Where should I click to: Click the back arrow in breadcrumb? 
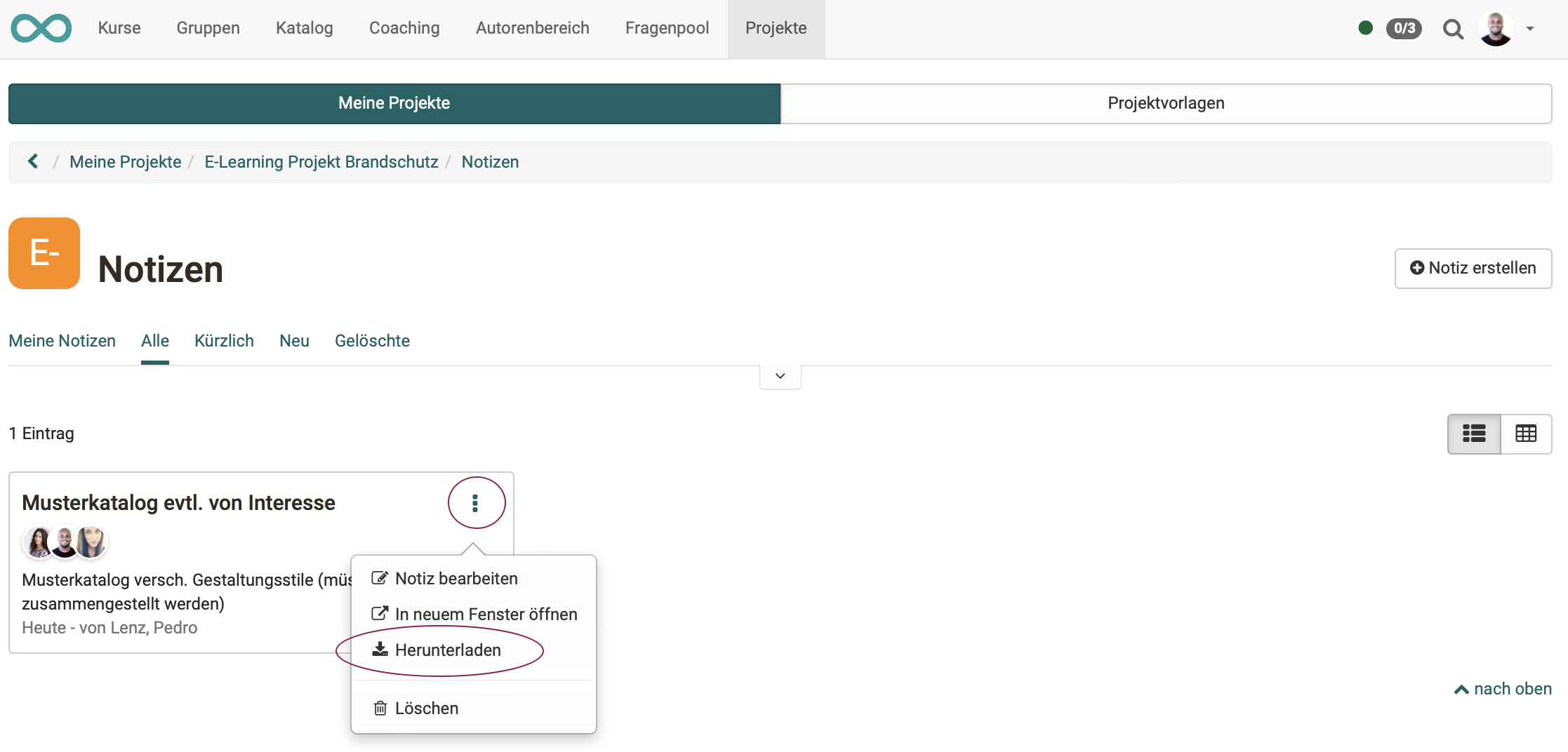(33, 161)
